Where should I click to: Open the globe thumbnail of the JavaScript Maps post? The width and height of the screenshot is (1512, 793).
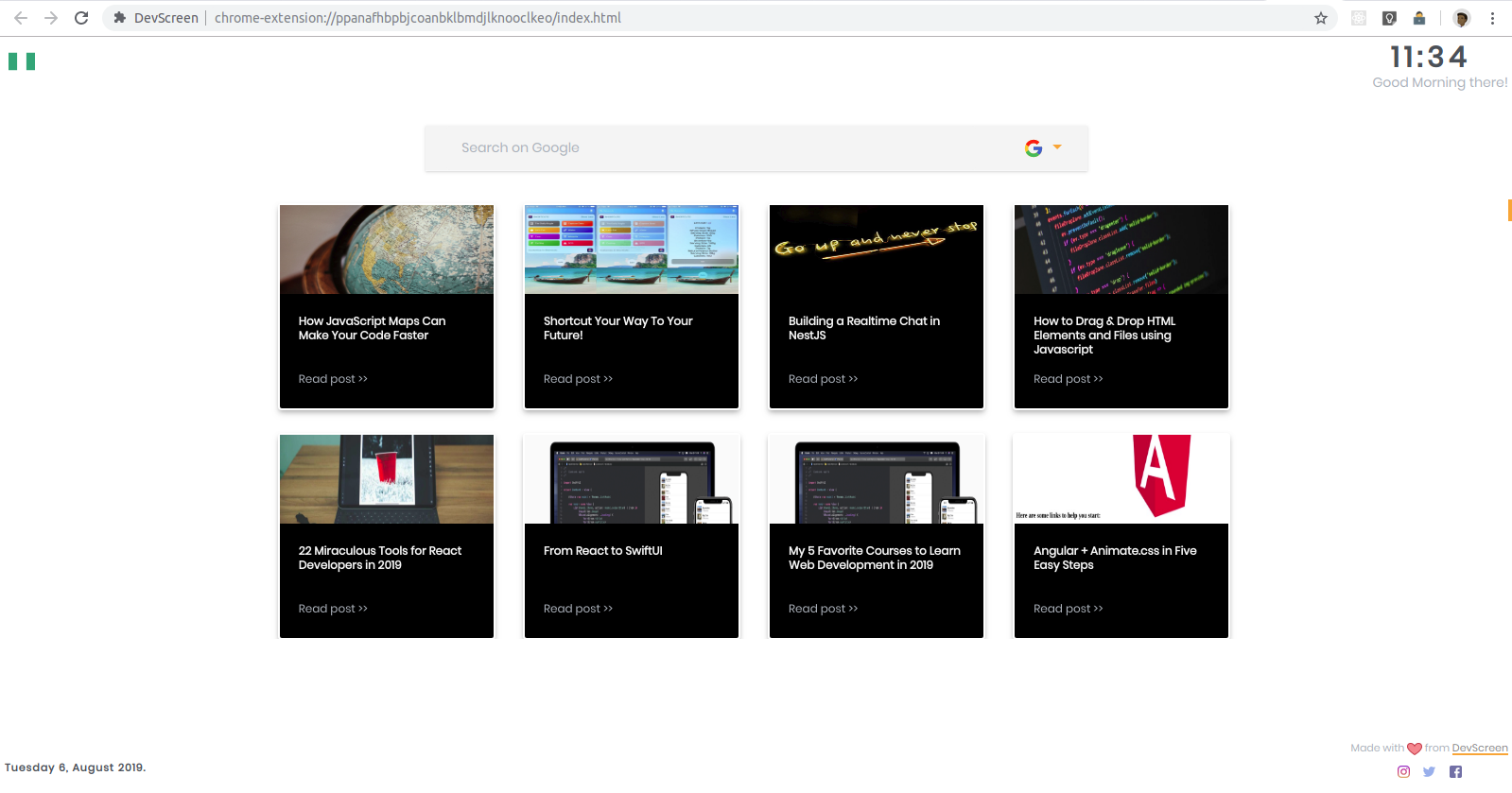(x=387, y=250)
